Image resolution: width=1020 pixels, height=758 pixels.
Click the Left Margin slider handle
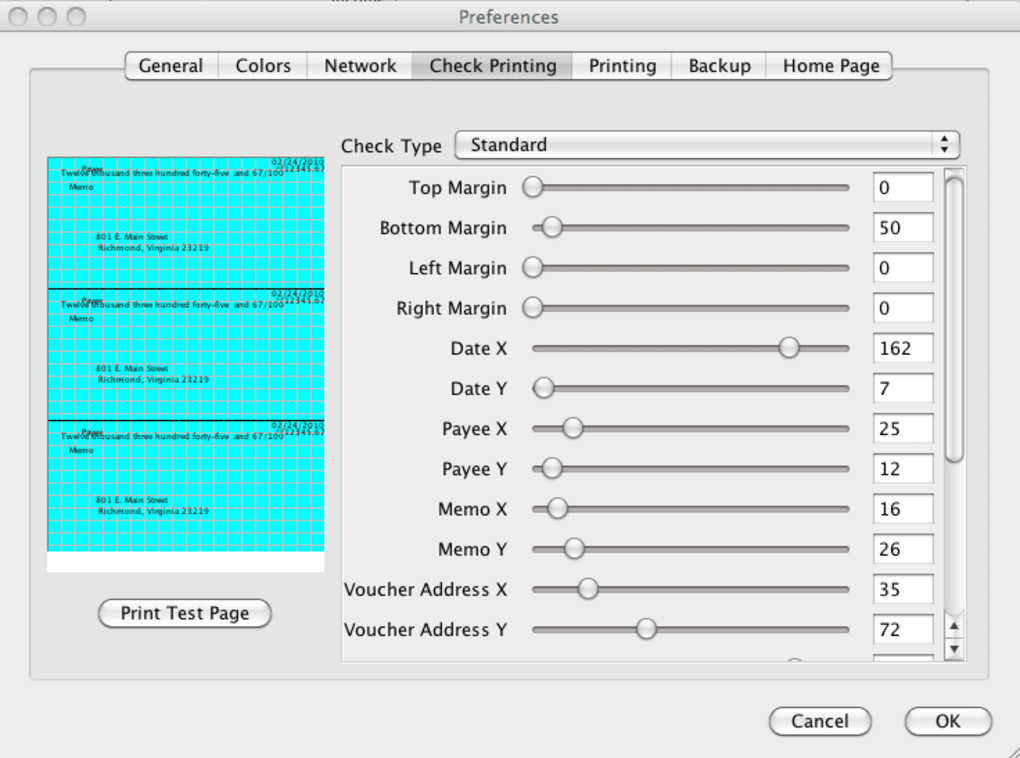[533, 267]
